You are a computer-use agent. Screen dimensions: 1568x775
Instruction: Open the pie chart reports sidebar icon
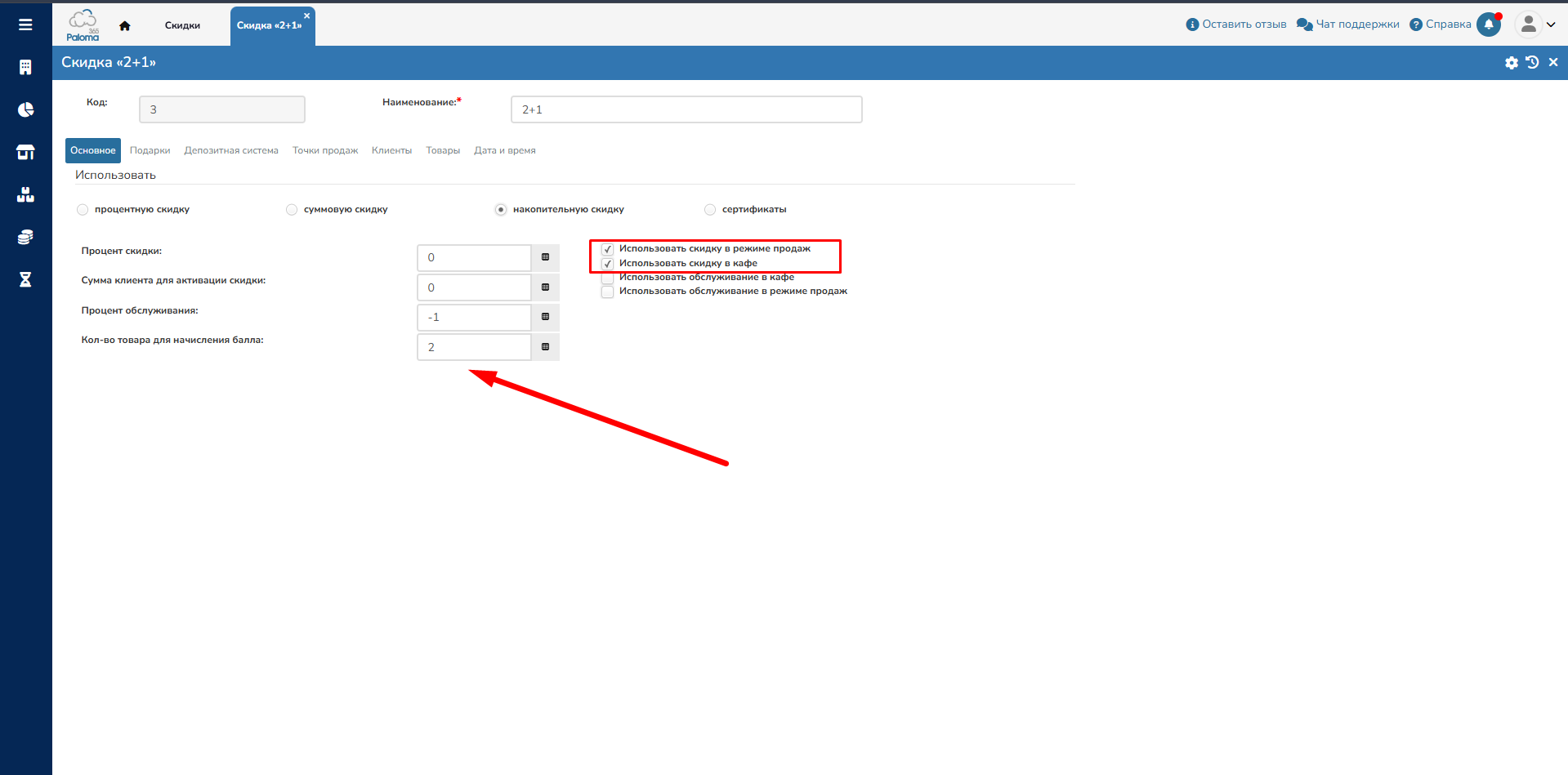(25, 109)
